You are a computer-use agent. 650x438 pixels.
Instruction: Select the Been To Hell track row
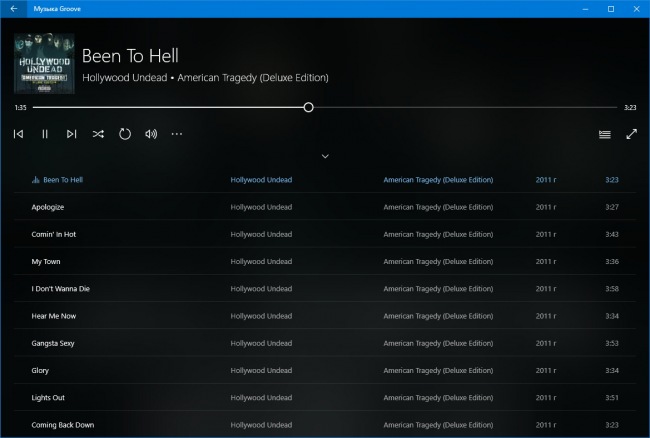(325, 179)
